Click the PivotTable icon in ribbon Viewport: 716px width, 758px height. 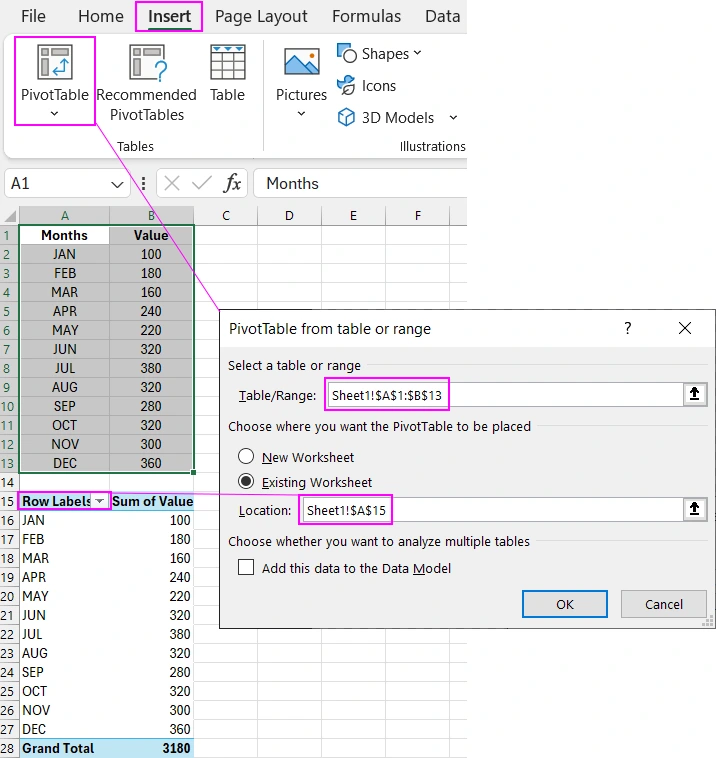pyautogui.click(x=54, y=62)
